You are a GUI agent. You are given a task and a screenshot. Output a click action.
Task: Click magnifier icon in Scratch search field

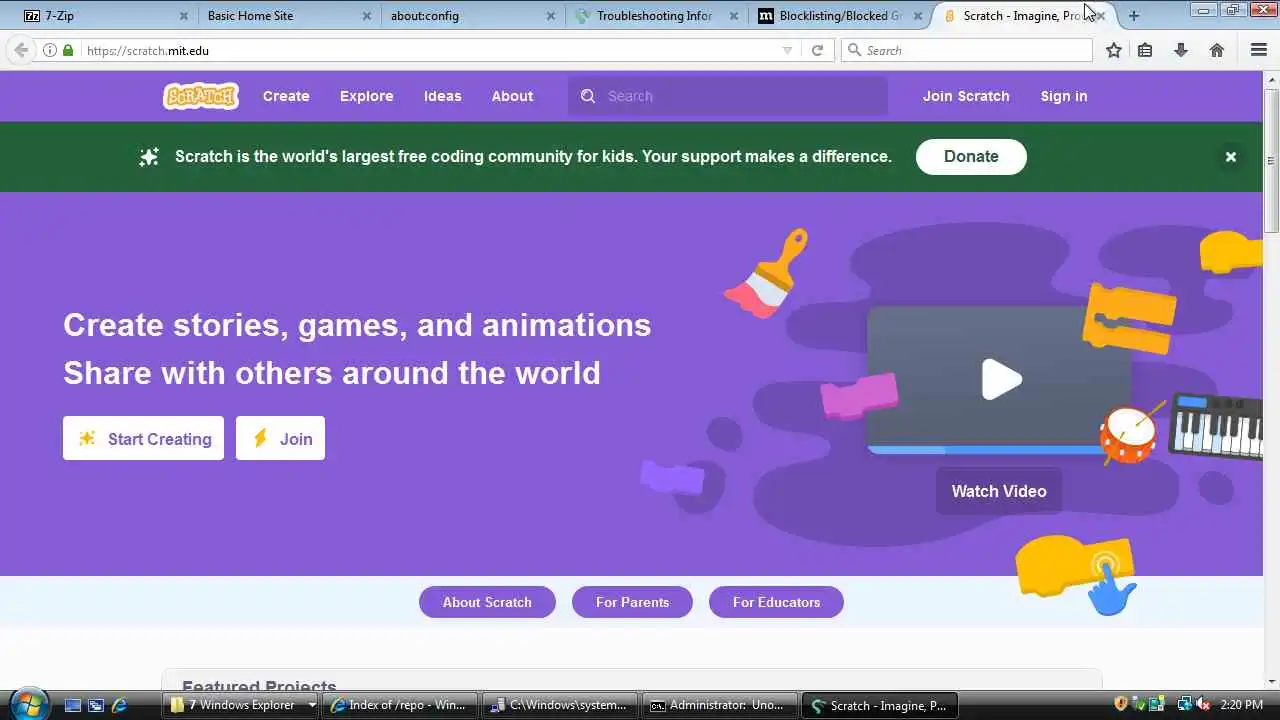[x=588, y=96]
